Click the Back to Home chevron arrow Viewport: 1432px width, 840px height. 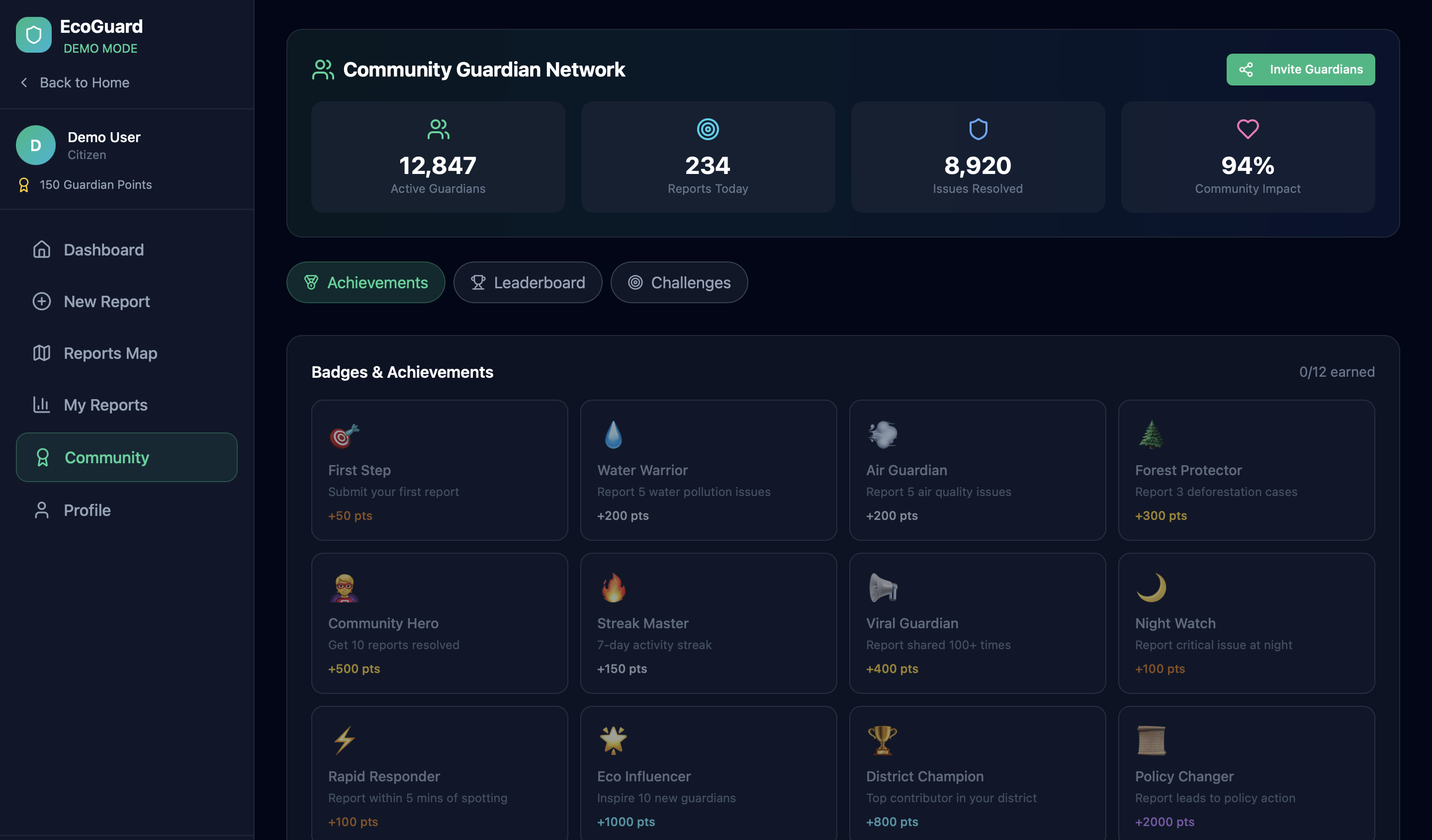click(x=24, y=83)
